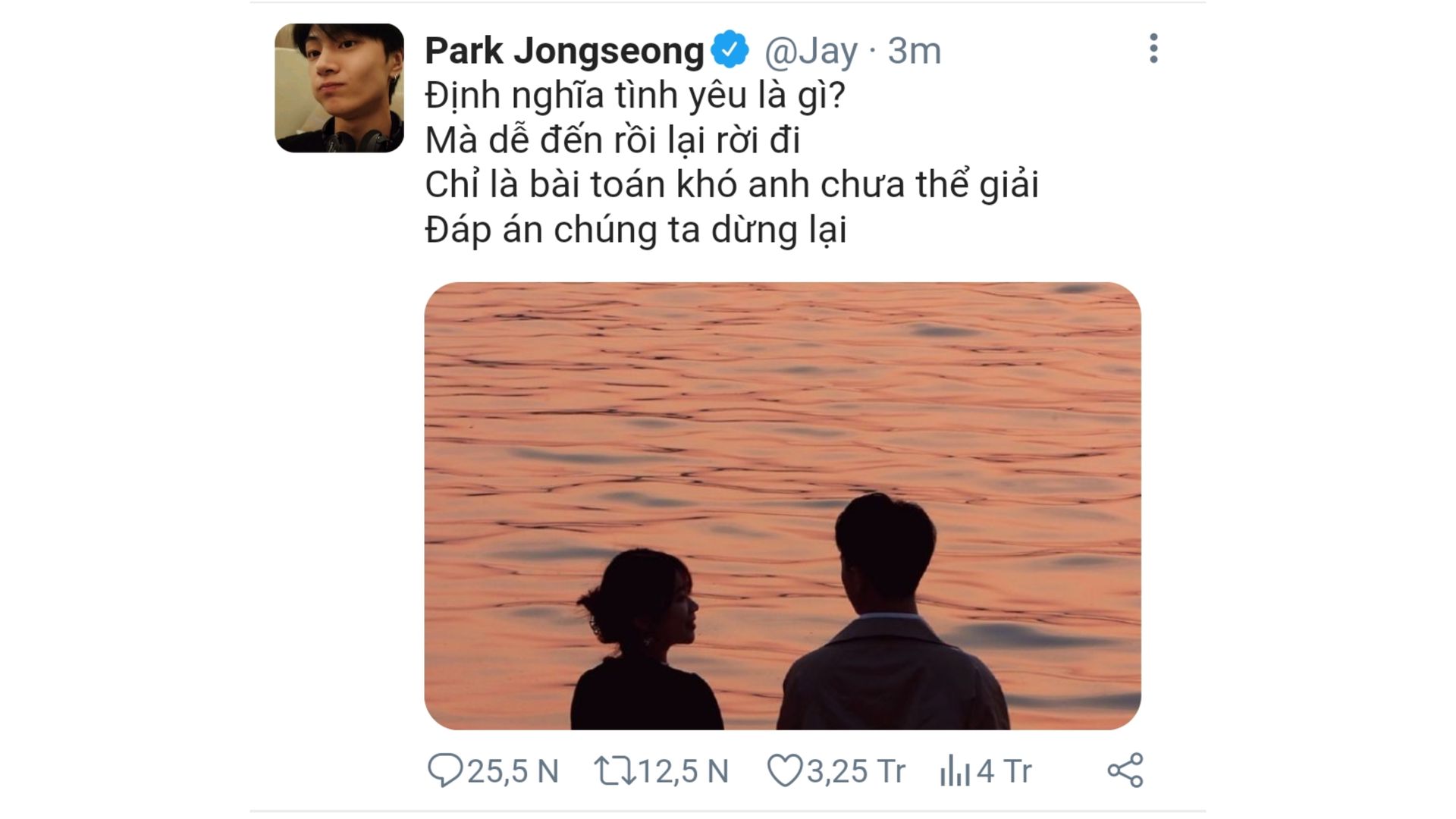Click the blue verified badge
Image resolution: width=1456 pixels, height=819 pixels.
coord(730,50)
